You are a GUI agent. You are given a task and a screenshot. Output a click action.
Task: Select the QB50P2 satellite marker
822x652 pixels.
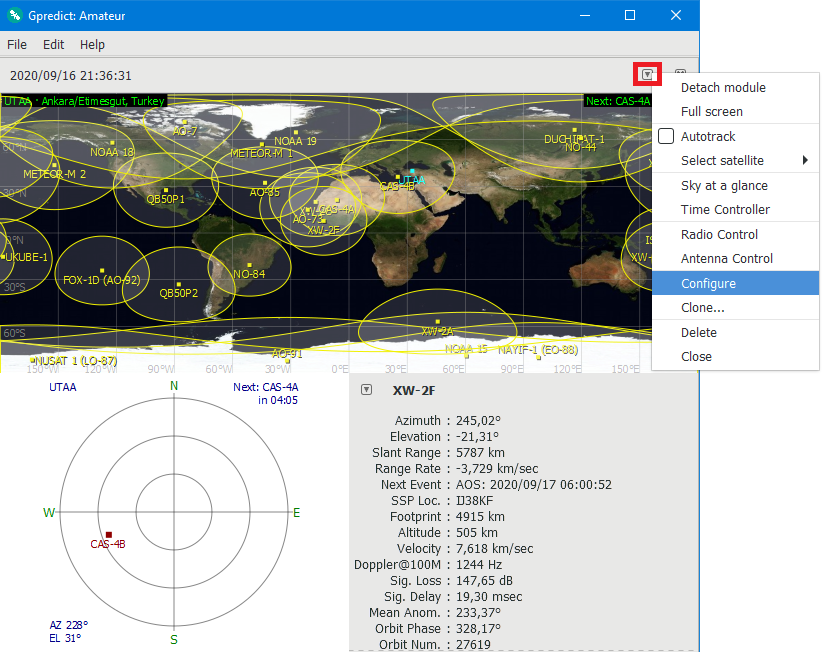tap(179, 284)
